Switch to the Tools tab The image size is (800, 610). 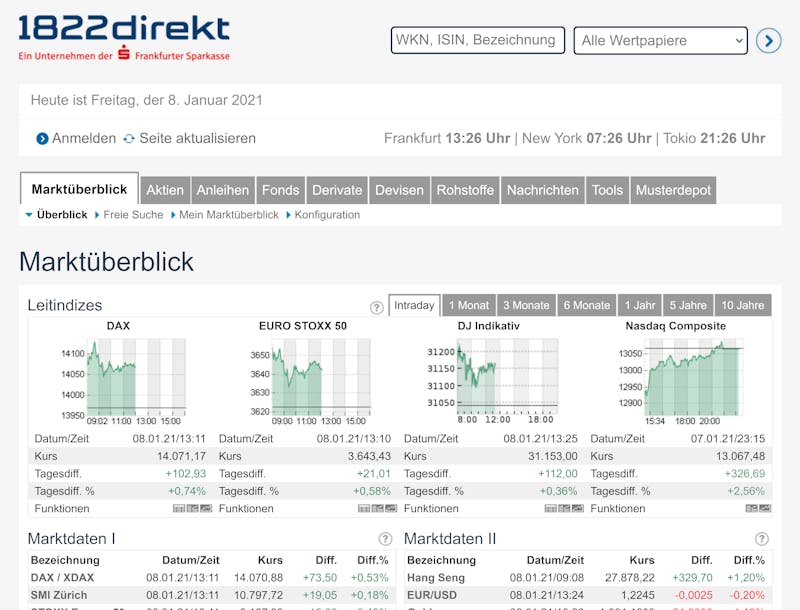coord(607,190)
